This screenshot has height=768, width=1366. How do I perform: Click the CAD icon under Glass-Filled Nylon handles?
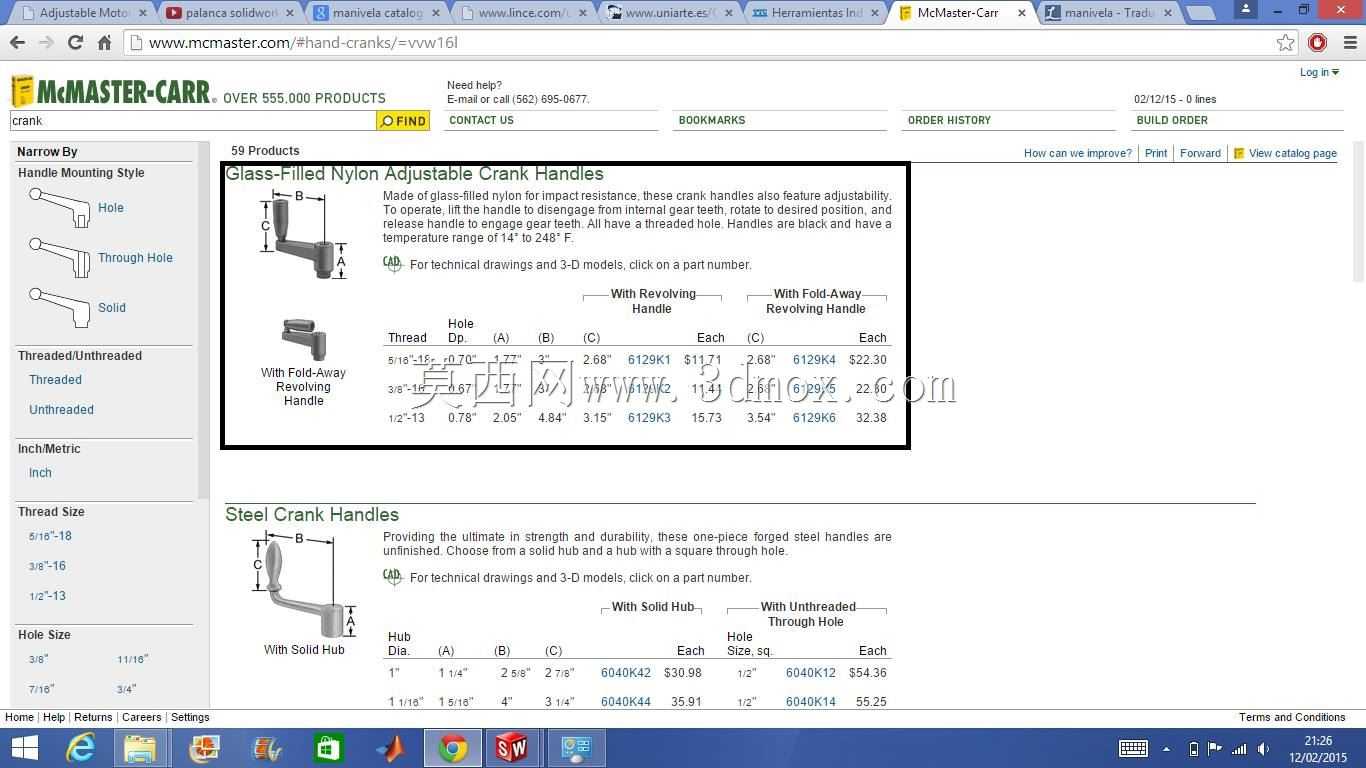pos(392,264)
